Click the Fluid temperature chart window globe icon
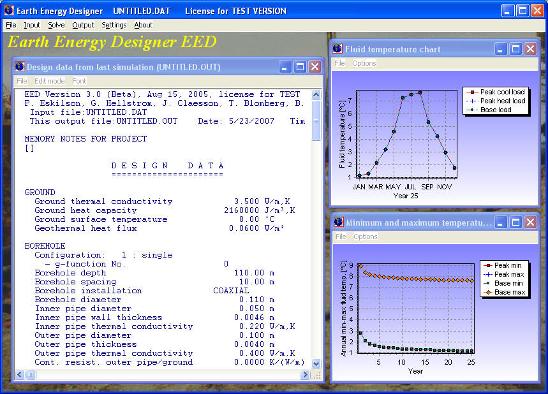548x394 pixels. point(338,49)
